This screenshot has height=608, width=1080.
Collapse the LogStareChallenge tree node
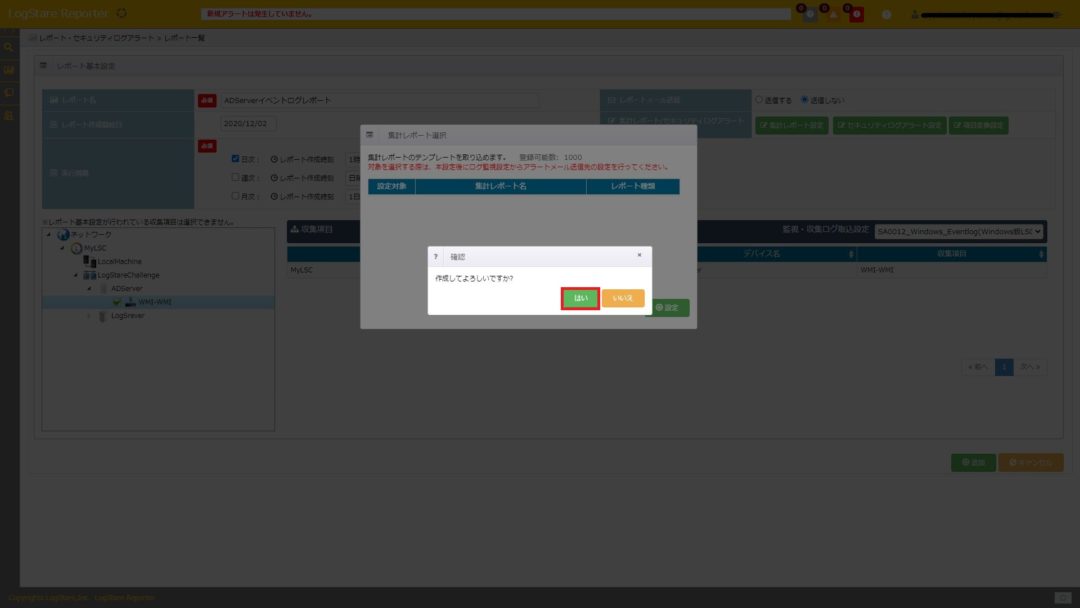pyautogui.click(x=76, y=275)
